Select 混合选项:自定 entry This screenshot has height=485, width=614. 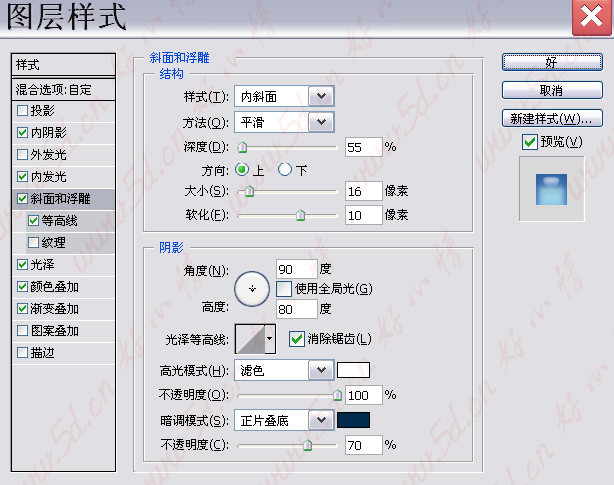point(63,90)
